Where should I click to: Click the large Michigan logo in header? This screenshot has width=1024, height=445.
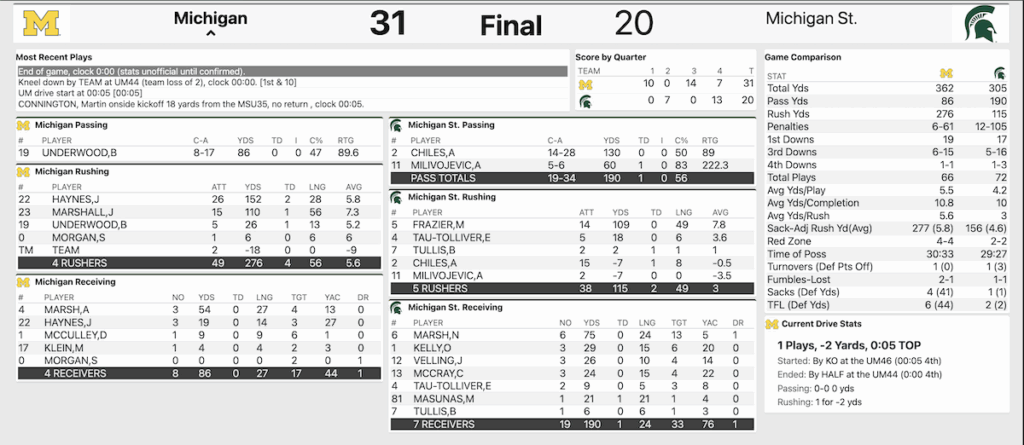tap(42, 23)
